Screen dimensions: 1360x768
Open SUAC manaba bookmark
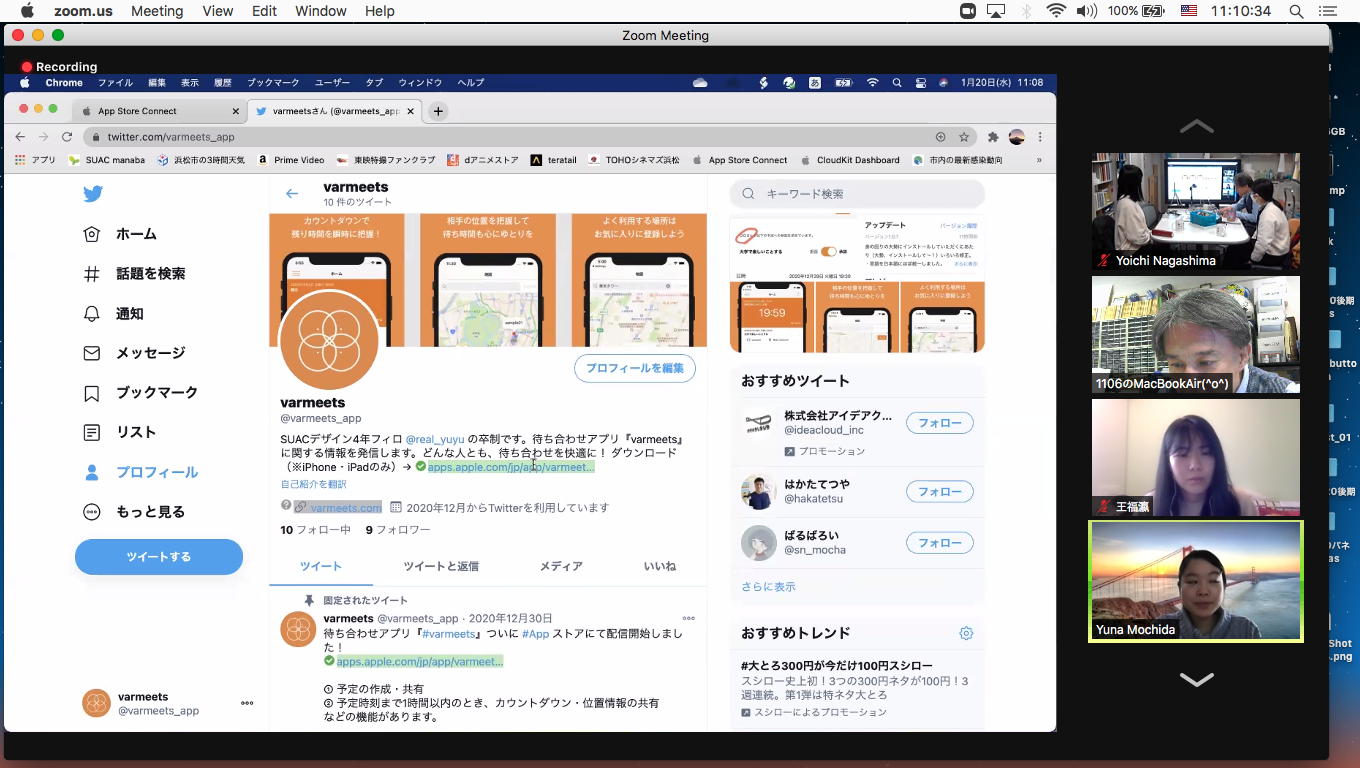point(107,160)
